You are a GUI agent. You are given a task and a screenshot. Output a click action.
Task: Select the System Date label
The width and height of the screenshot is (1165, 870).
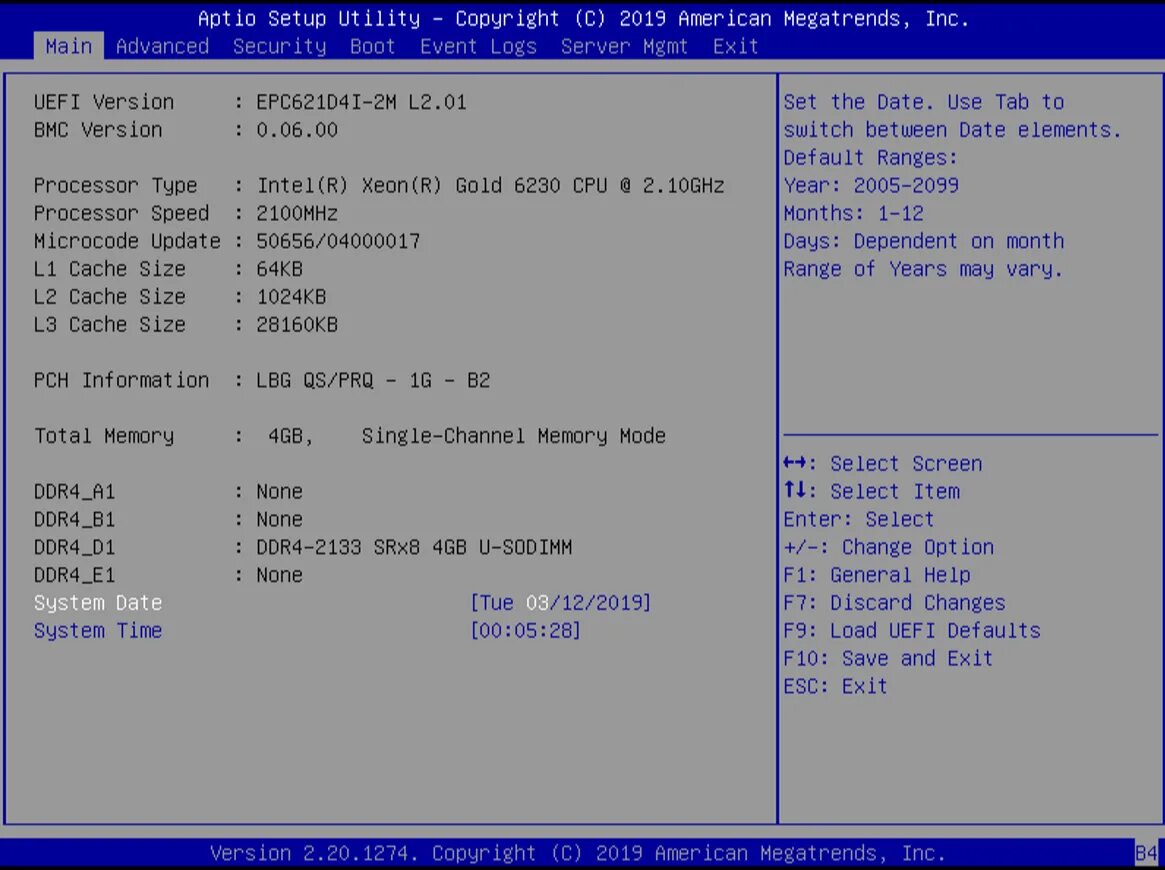(x=98, y=603)
